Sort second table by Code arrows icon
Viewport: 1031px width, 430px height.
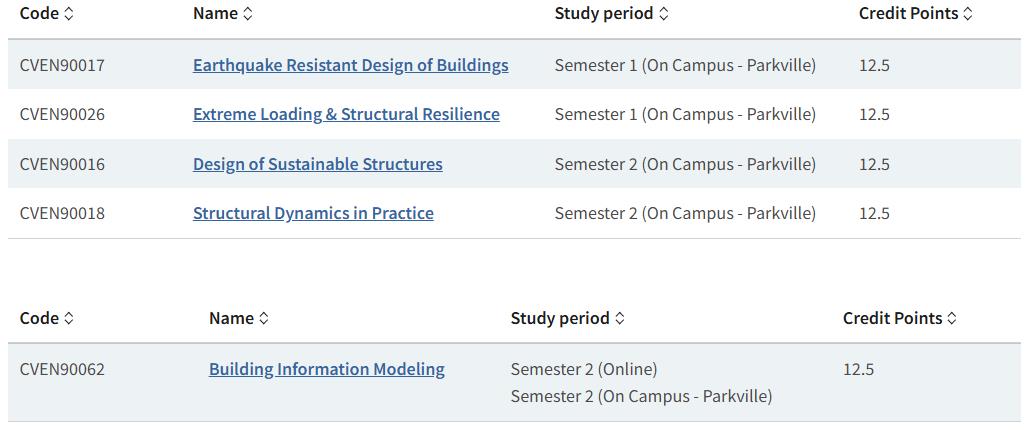68,318
